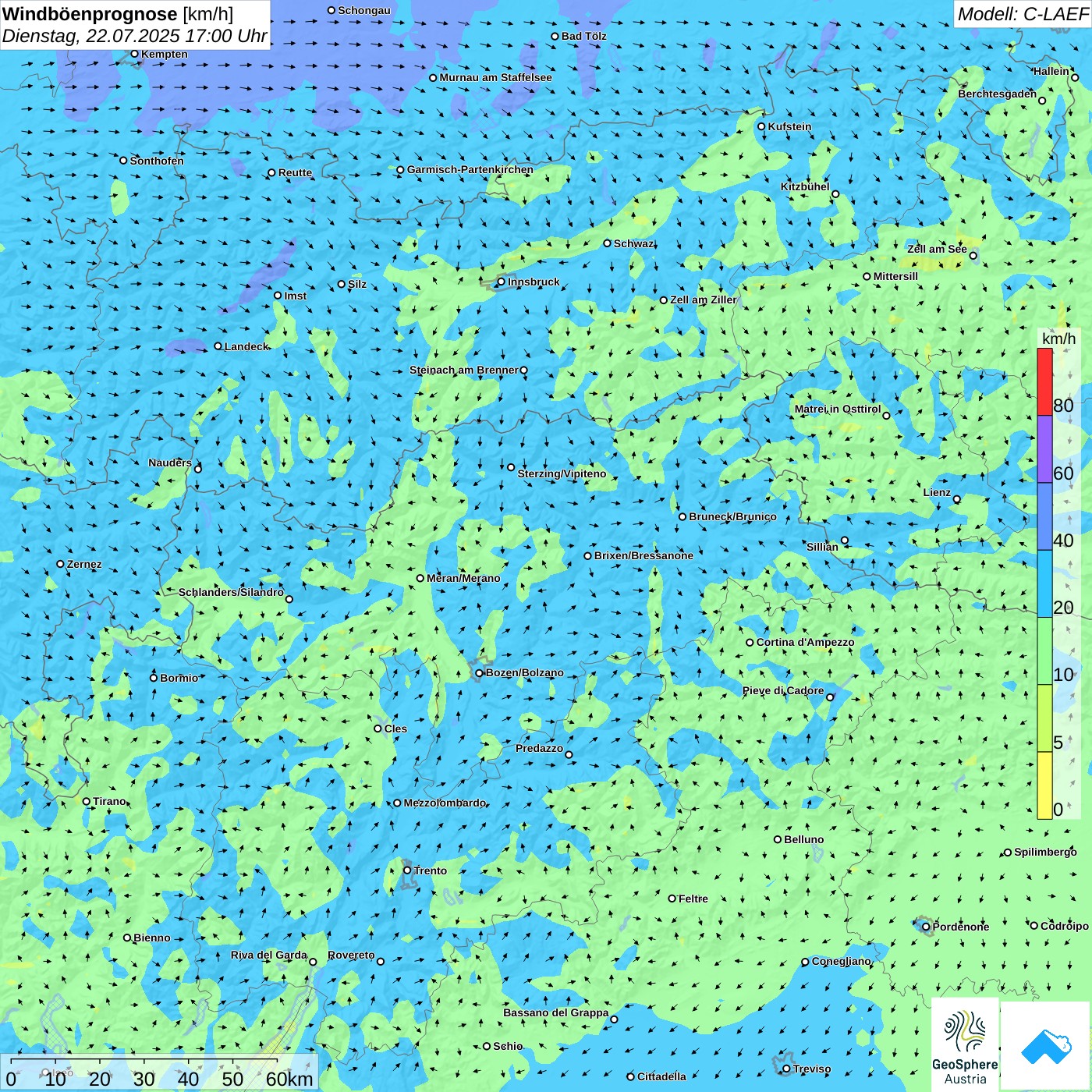Click the Schlanders/Silandro label
This screenshot has width=1092, height=1092.
click(232, 592)
